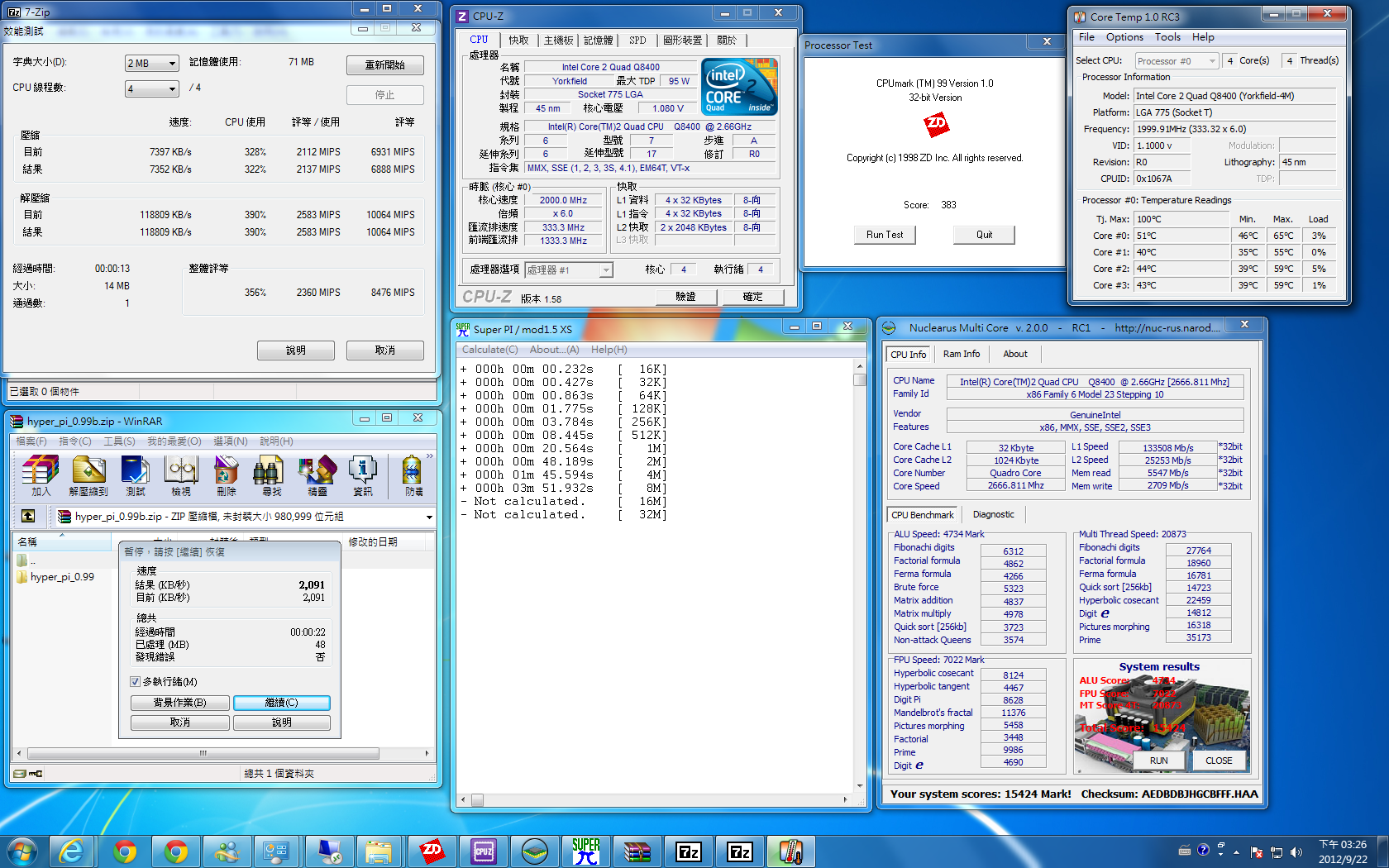This screenshot has width=1389, height=868.
Task: Expand the WinRAR archive path dropdown arrow
Action: [x=429, y=517]
